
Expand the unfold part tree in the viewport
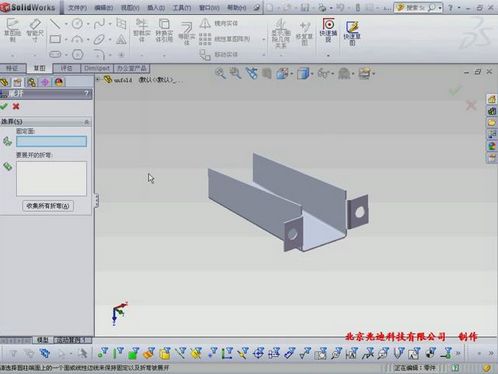click(98, 80)
